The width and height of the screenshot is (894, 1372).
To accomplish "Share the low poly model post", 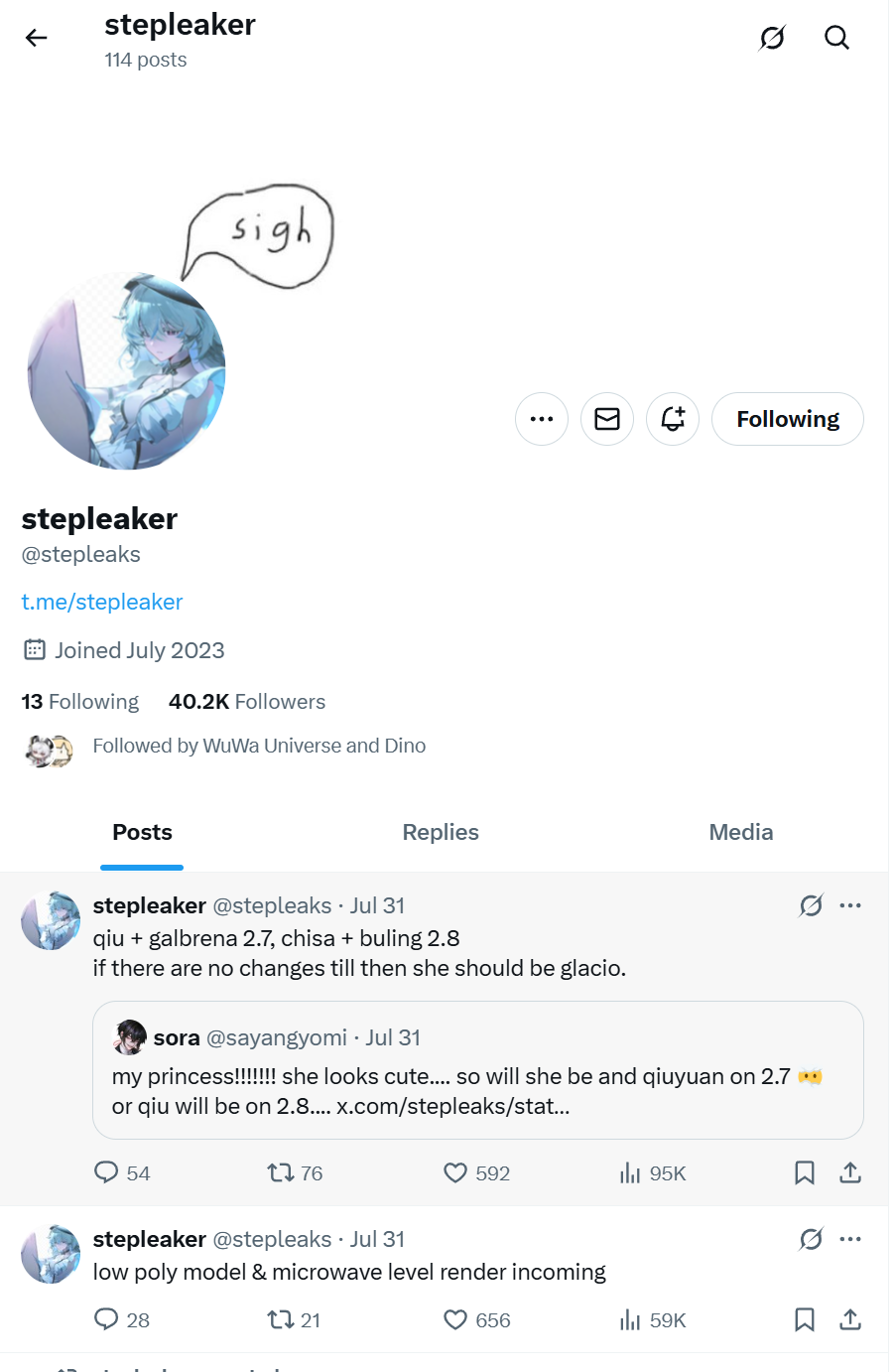I will coord(850,1320).
